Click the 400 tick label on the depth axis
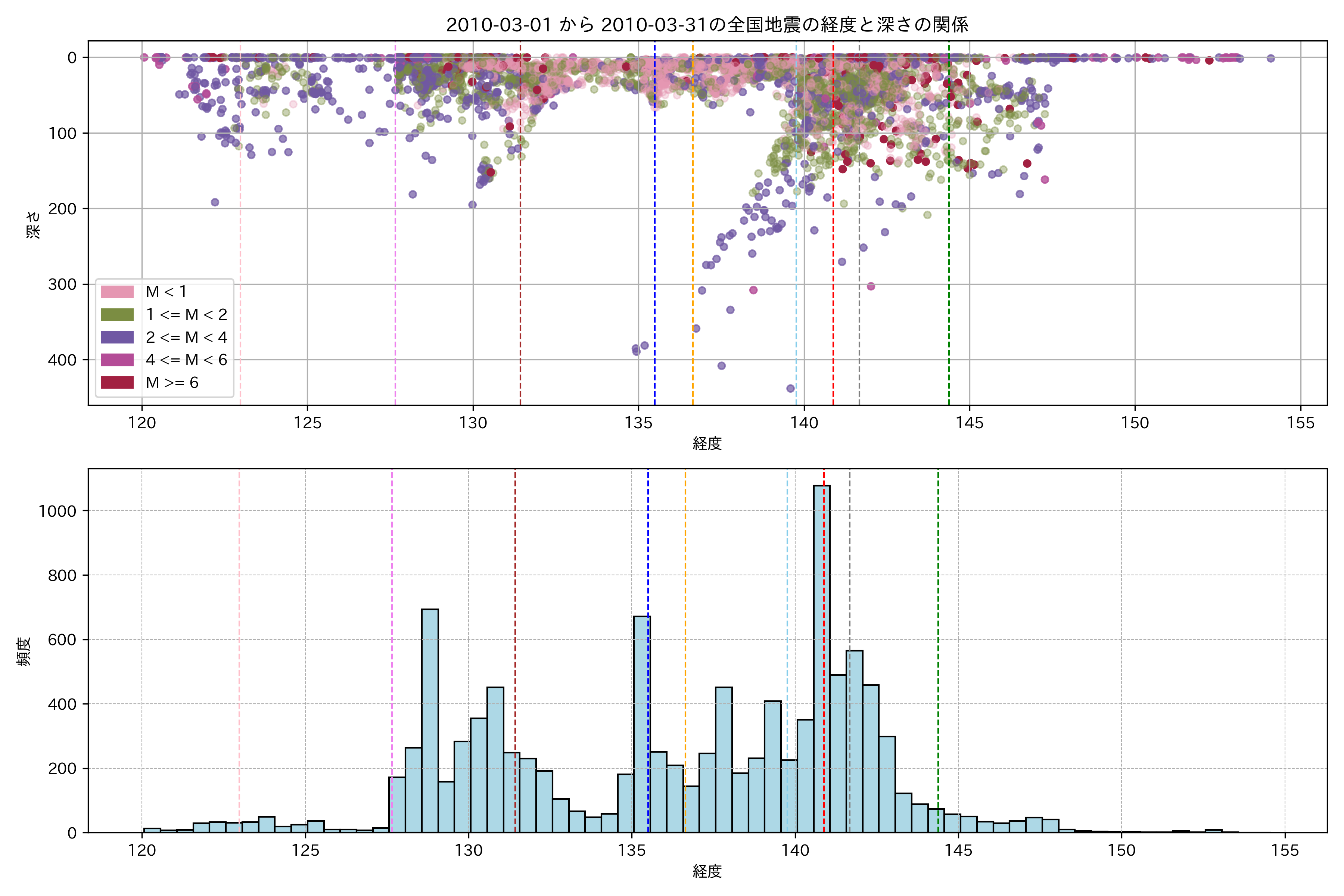1344x896 pixels. (x=62, y=360)
